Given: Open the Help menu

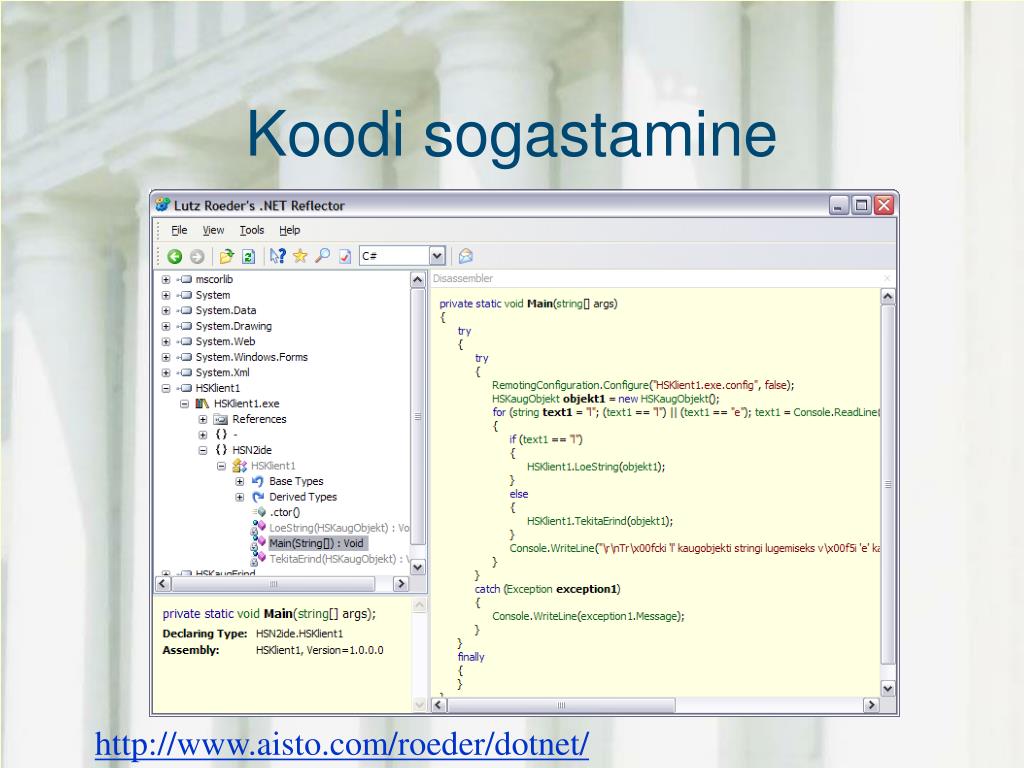Looking at the screenshot, I should 289,230.
